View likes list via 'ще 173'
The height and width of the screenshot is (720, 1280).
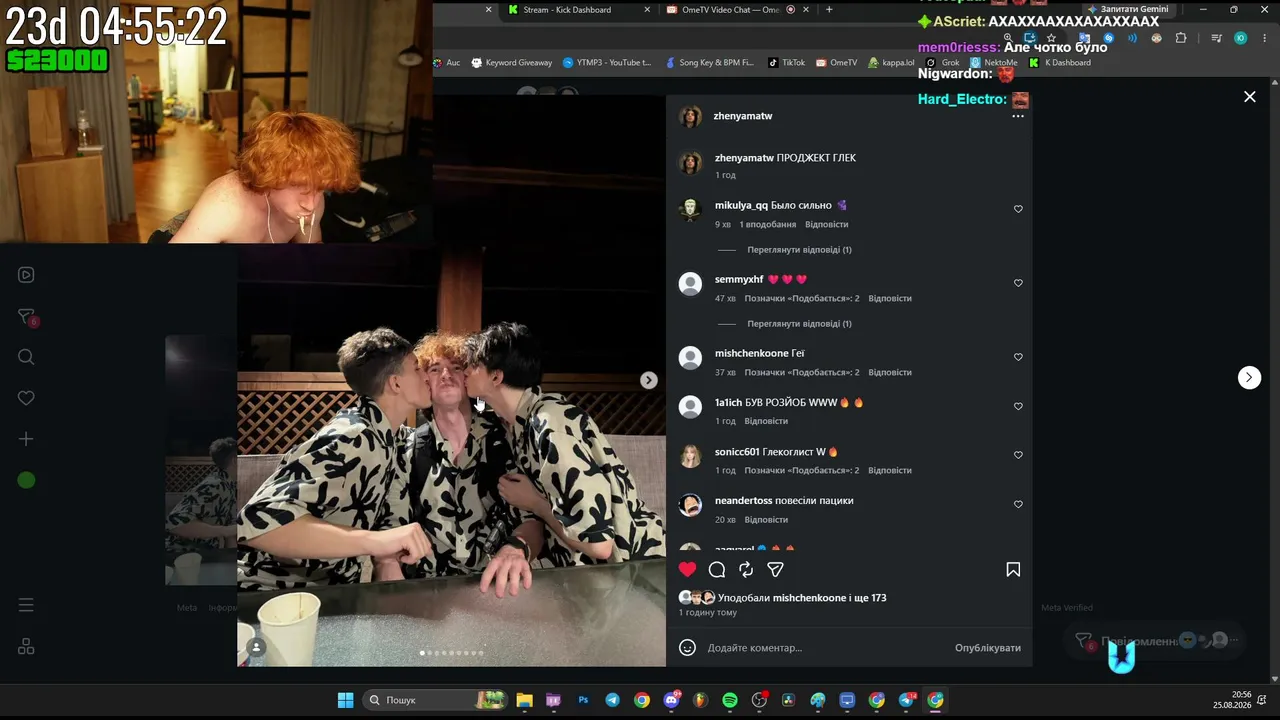[x=870, y=598]
